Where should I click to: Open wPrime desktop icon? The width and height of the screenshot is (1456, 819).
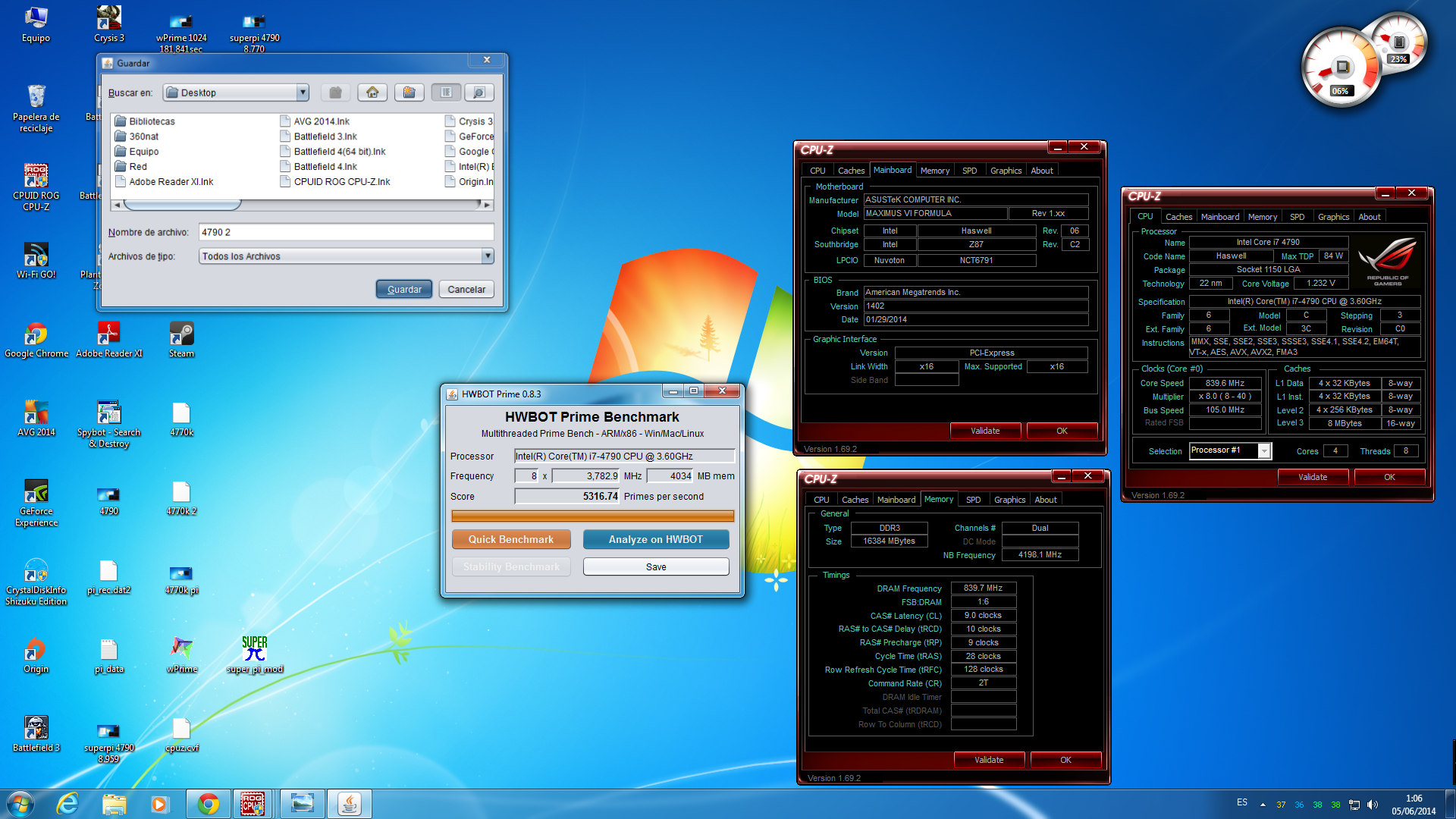pyautogui.click(x=181, y=655)
